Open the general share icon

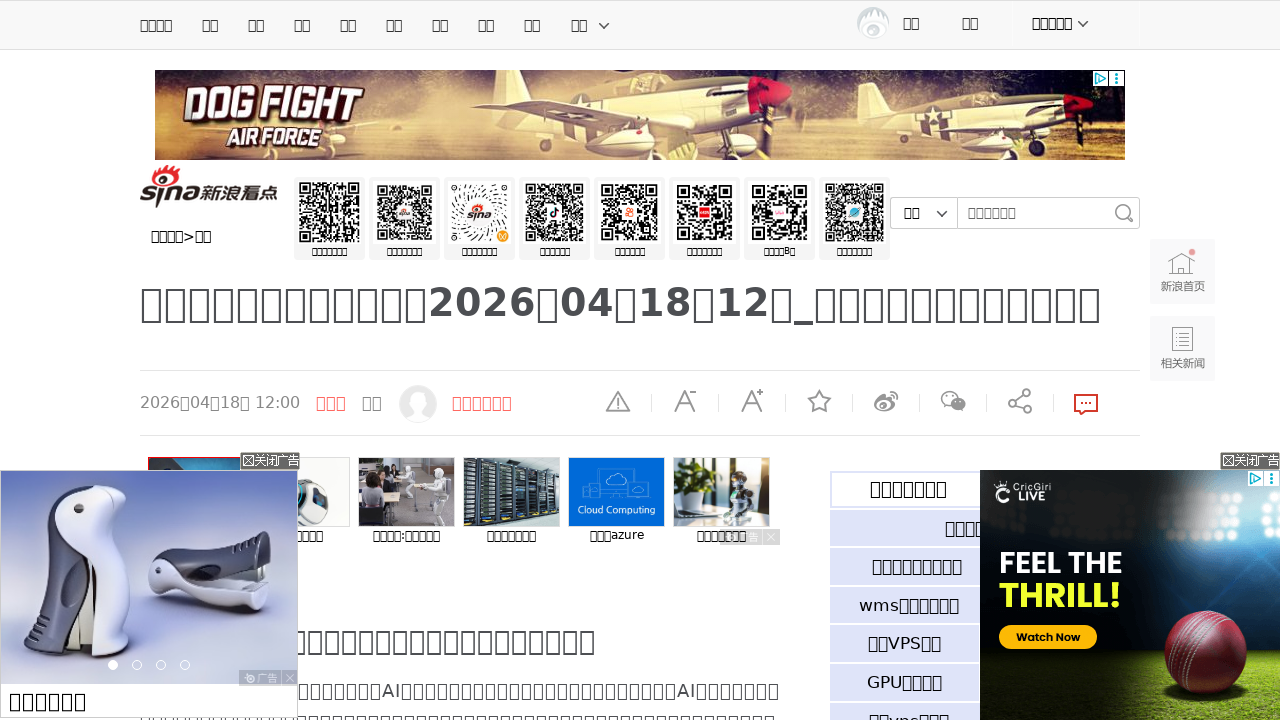[1020, 402]
